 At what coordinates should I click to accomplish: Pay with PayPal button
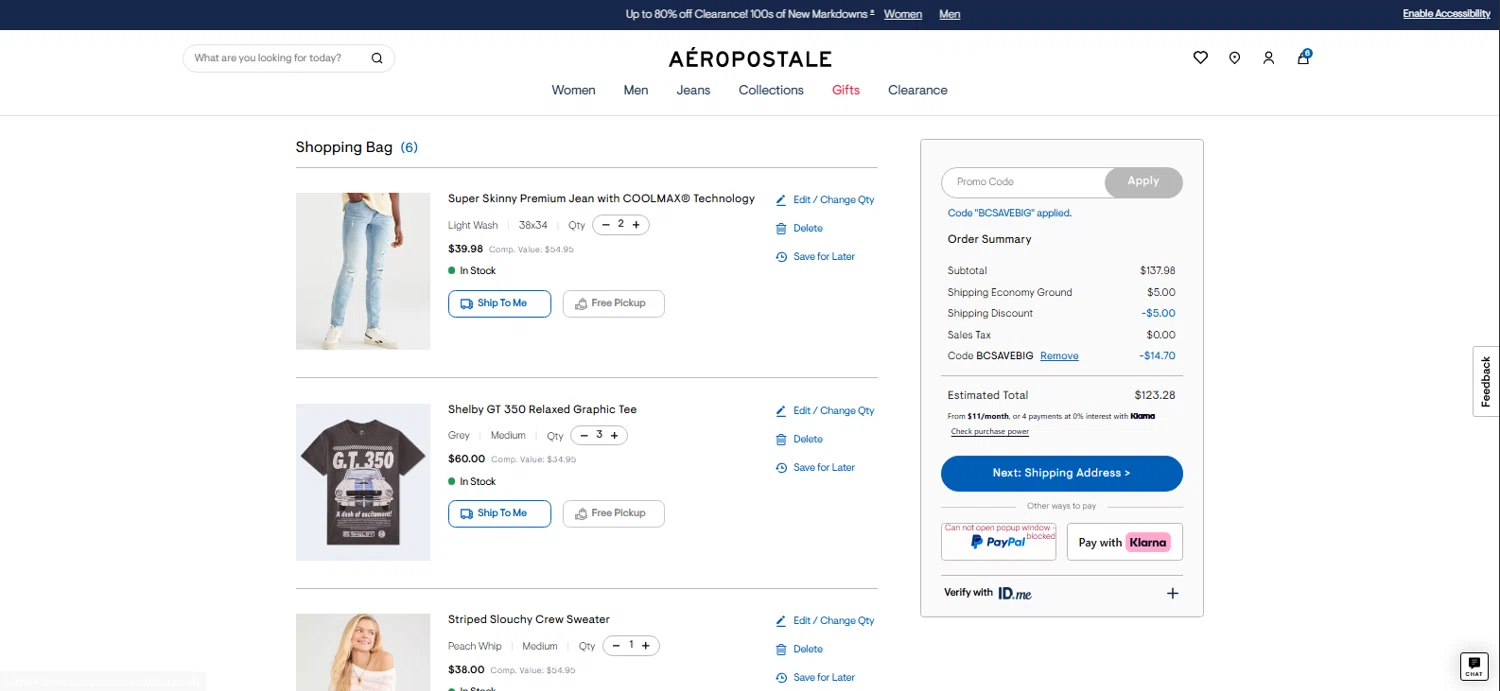[x=998, y=542]
